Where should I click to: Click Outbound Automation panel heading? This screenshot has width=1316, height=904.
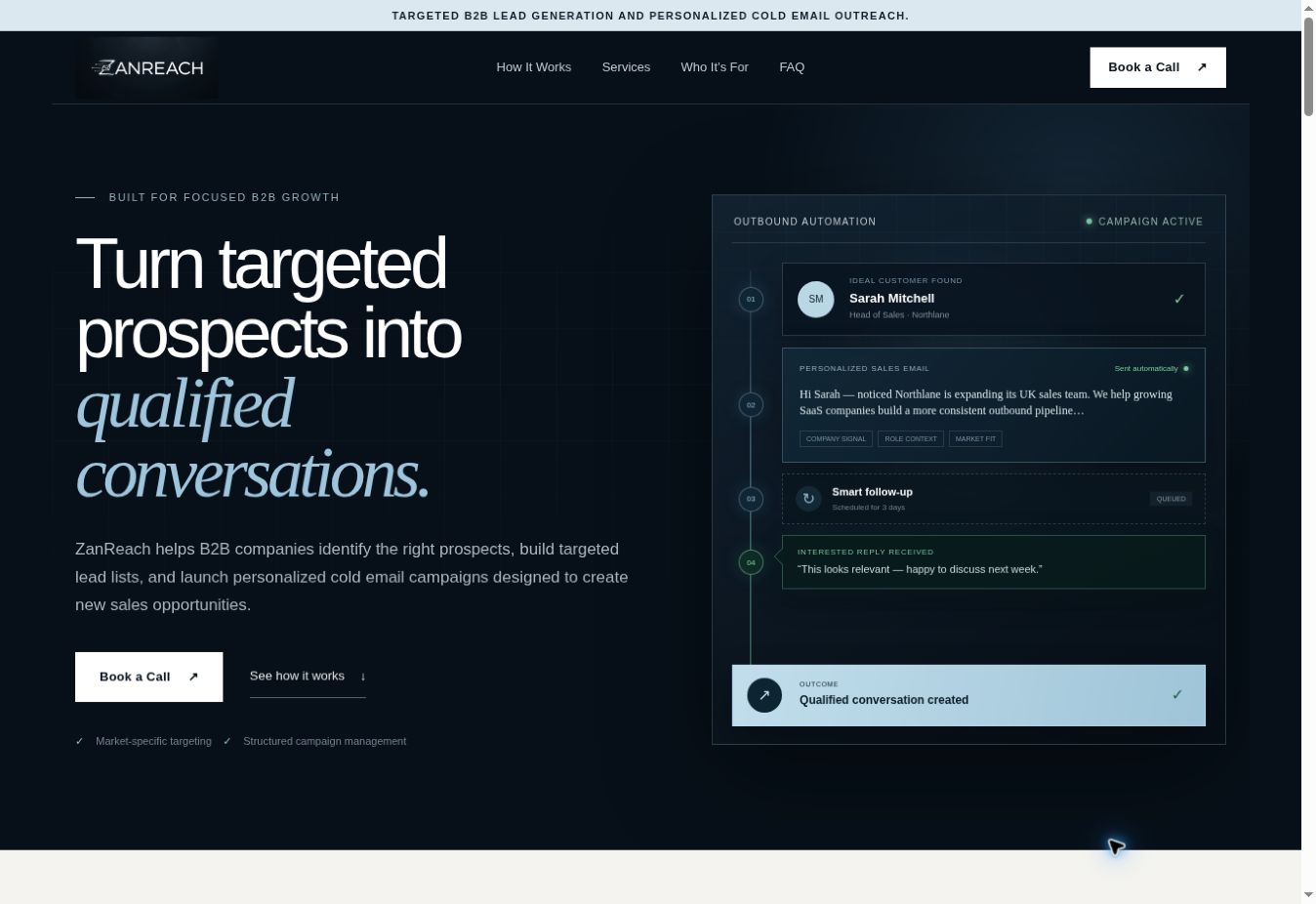pos(805,222)
